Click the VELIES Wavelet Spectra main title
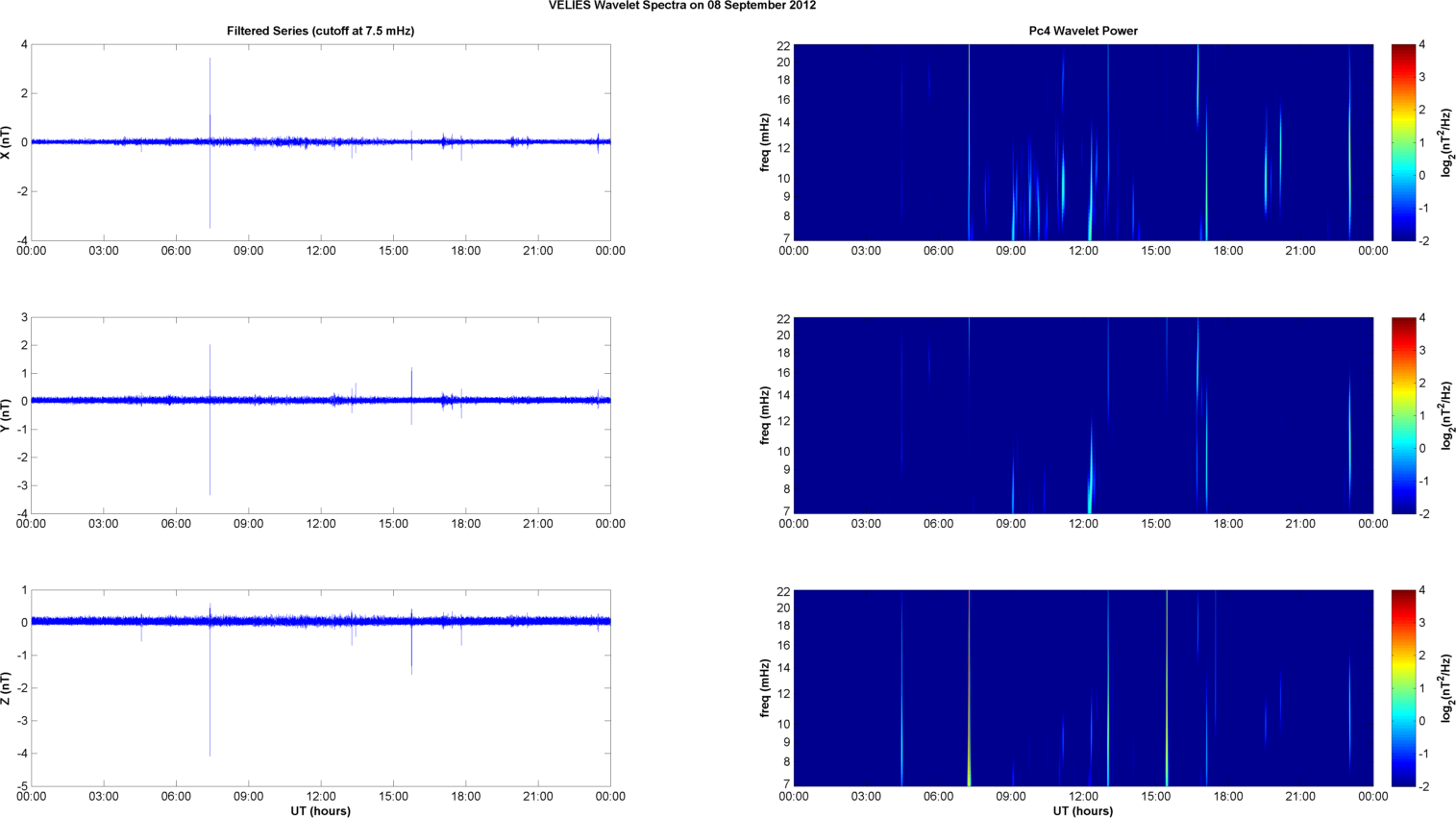Viewport: 1456px width, 818px height. coord(682,6)
